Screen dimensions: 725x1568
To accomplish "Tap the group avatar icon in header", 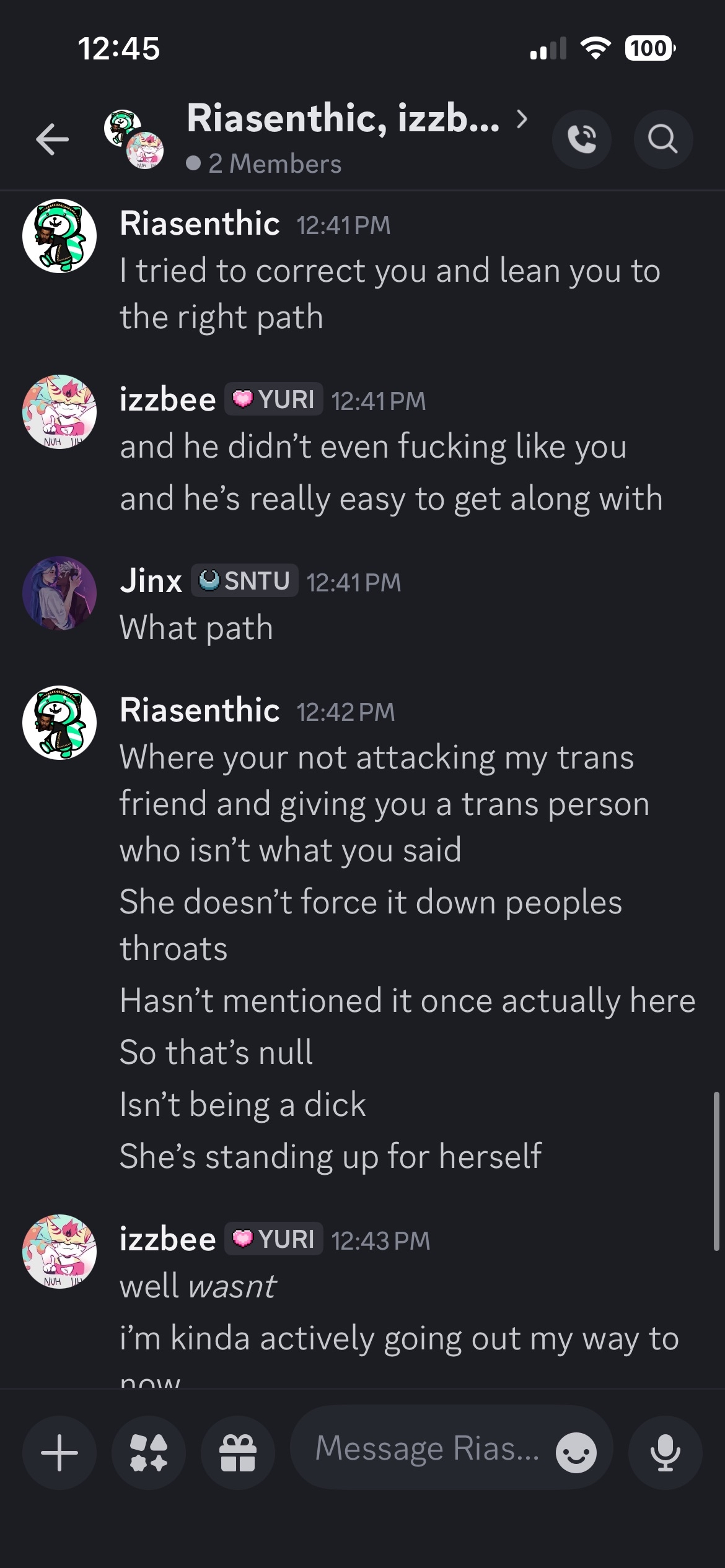I will tap(134, 139).
